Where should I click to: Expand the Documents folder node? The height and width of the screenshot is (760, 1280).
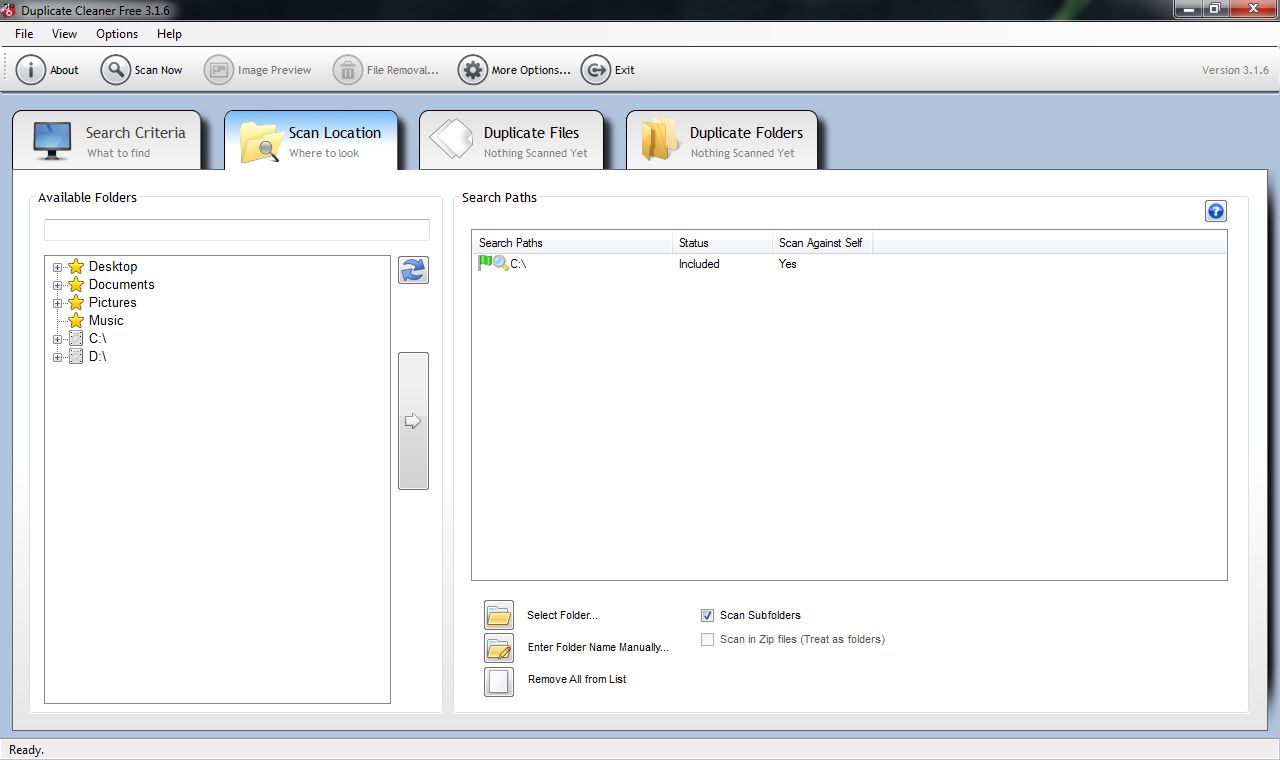point(57,285)
